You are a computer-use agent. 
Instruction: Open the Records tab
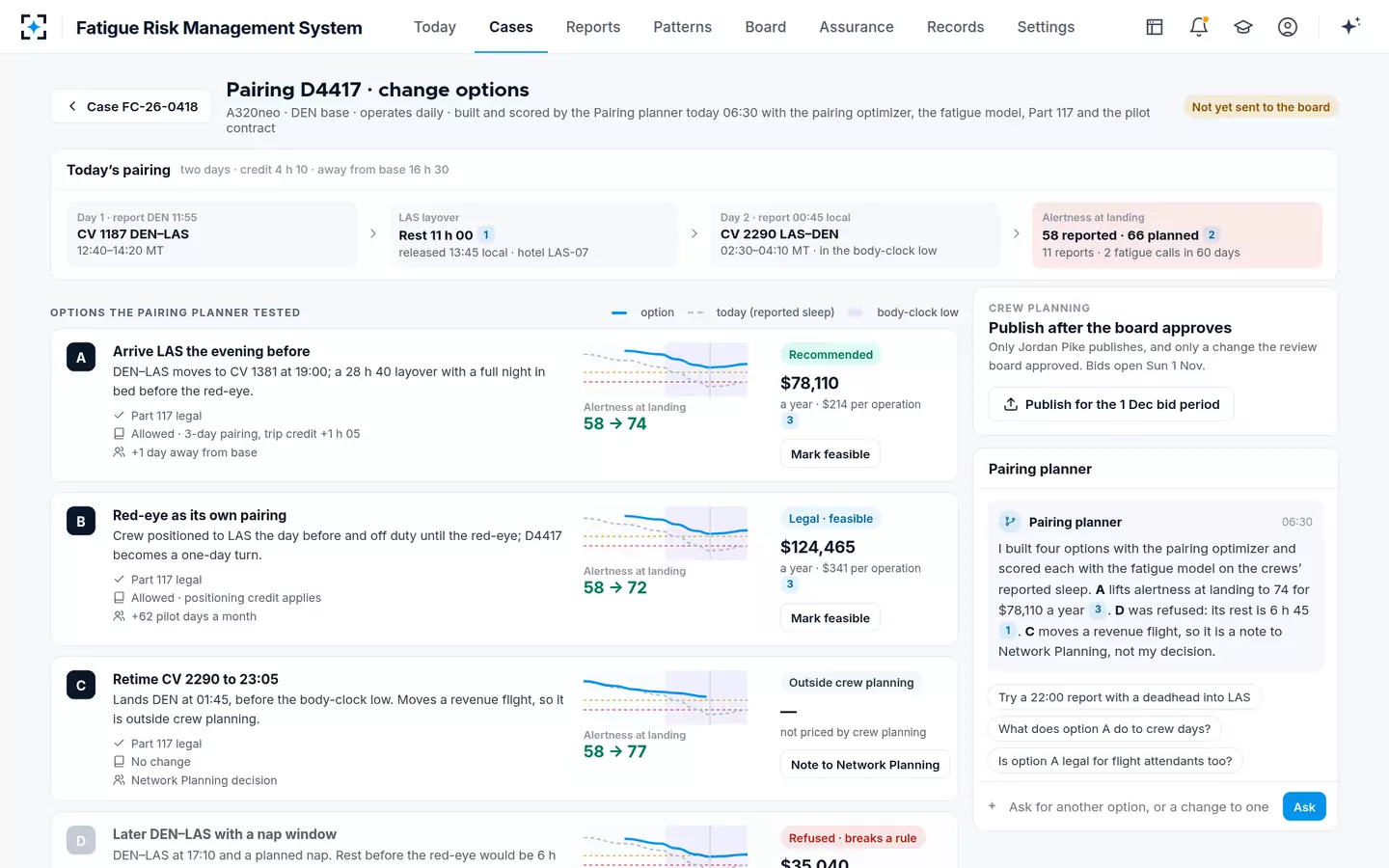tap(956, 27)
